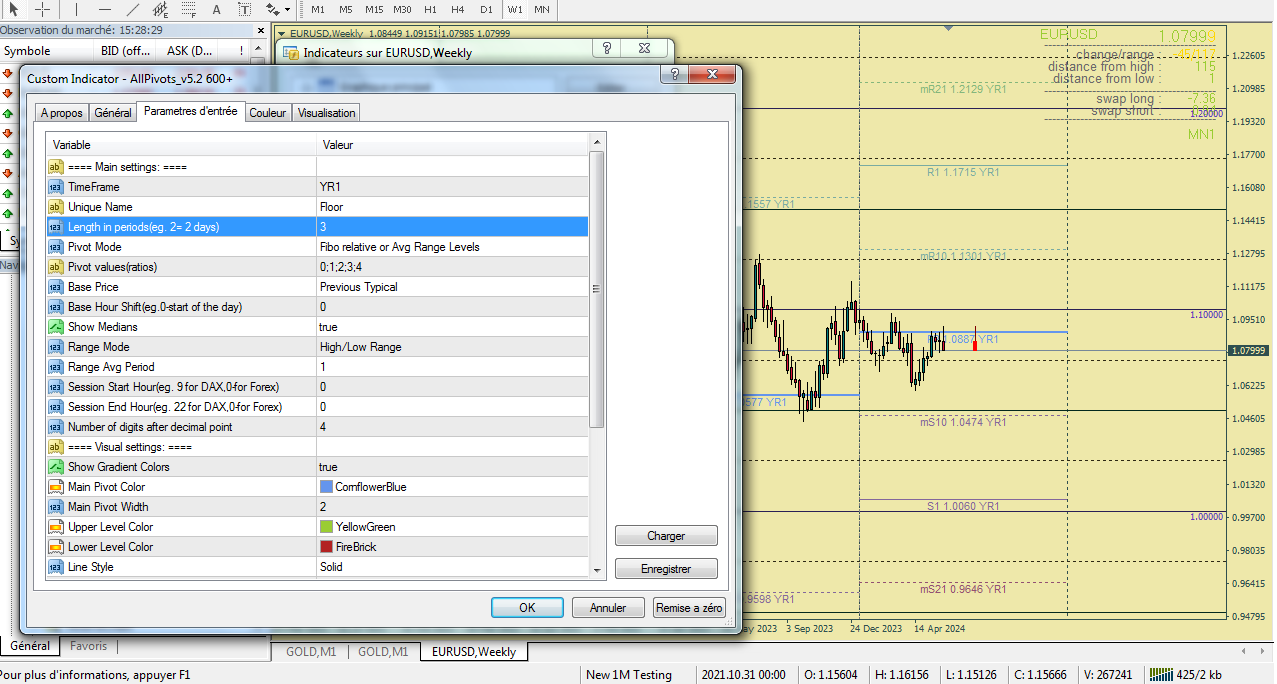The image size is (1277, 684).
Task: Pick Lower Level Color FireBrick swatch
Action: pyautogui.click(x=326, y=547)
